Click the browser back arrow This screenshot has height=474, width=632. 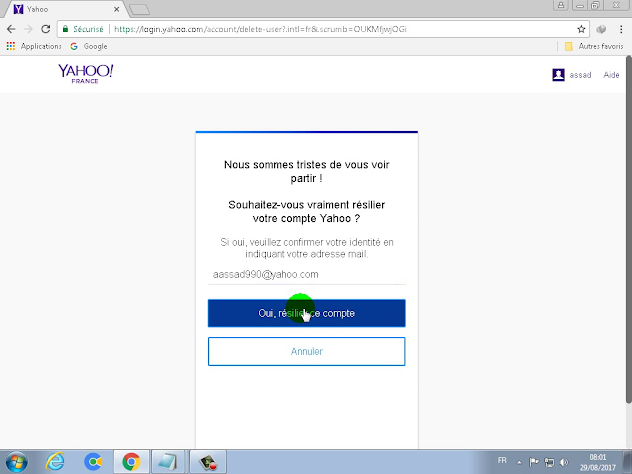click(x=11, y=29)
